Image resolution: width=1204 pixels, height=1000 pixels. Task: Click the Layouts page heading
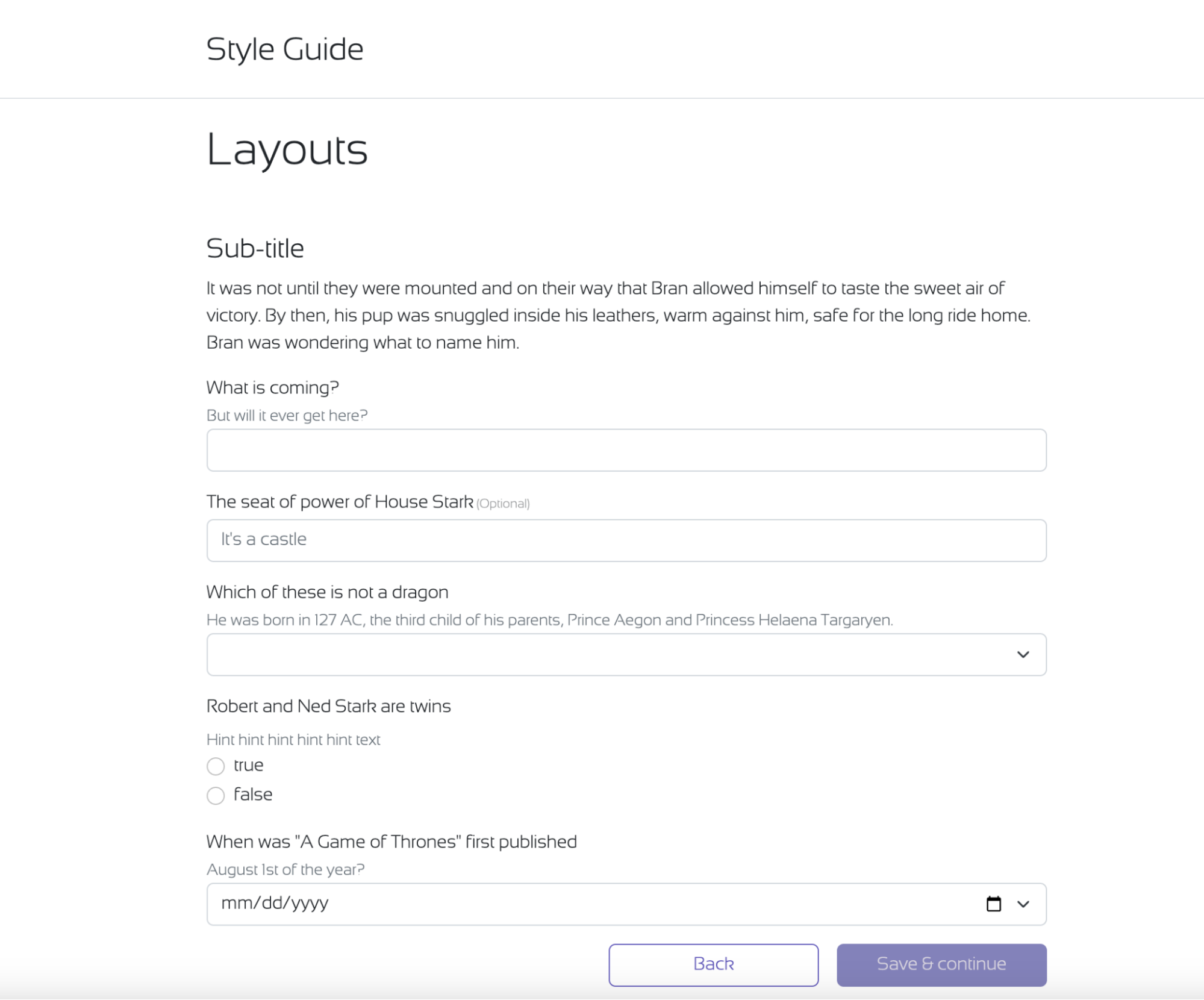(x=287, y=149)
